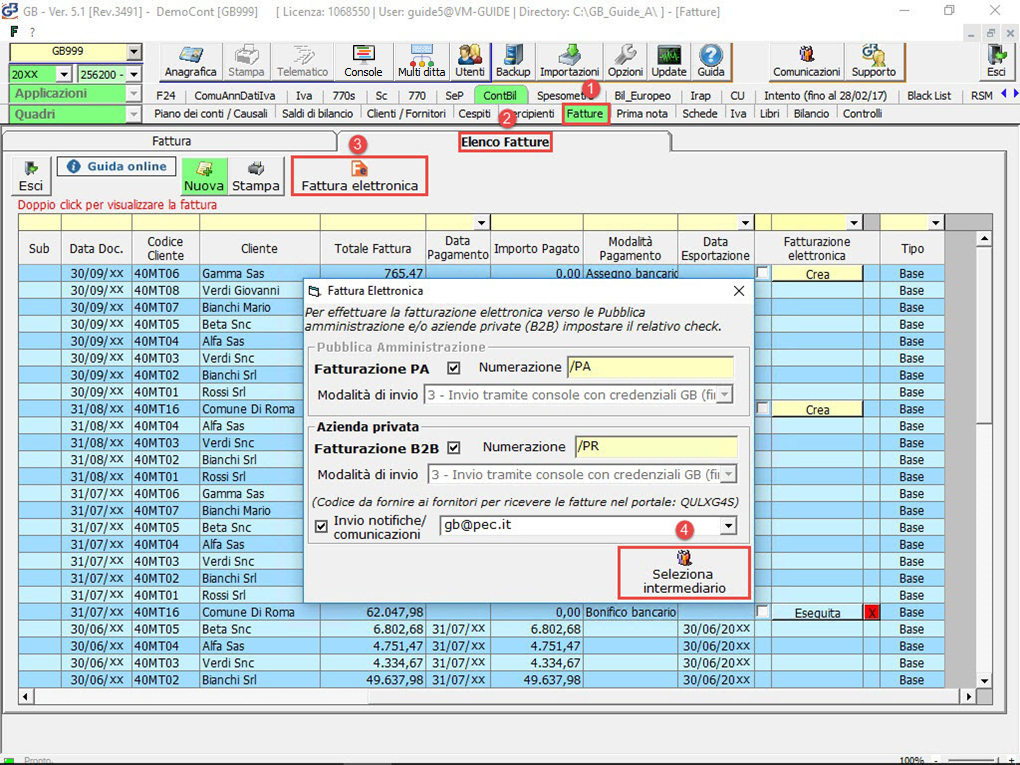This screenshot has height=765, width=1020.
Task: Open the B2B Modalità di invio dropdown
Action: [729, 474]
